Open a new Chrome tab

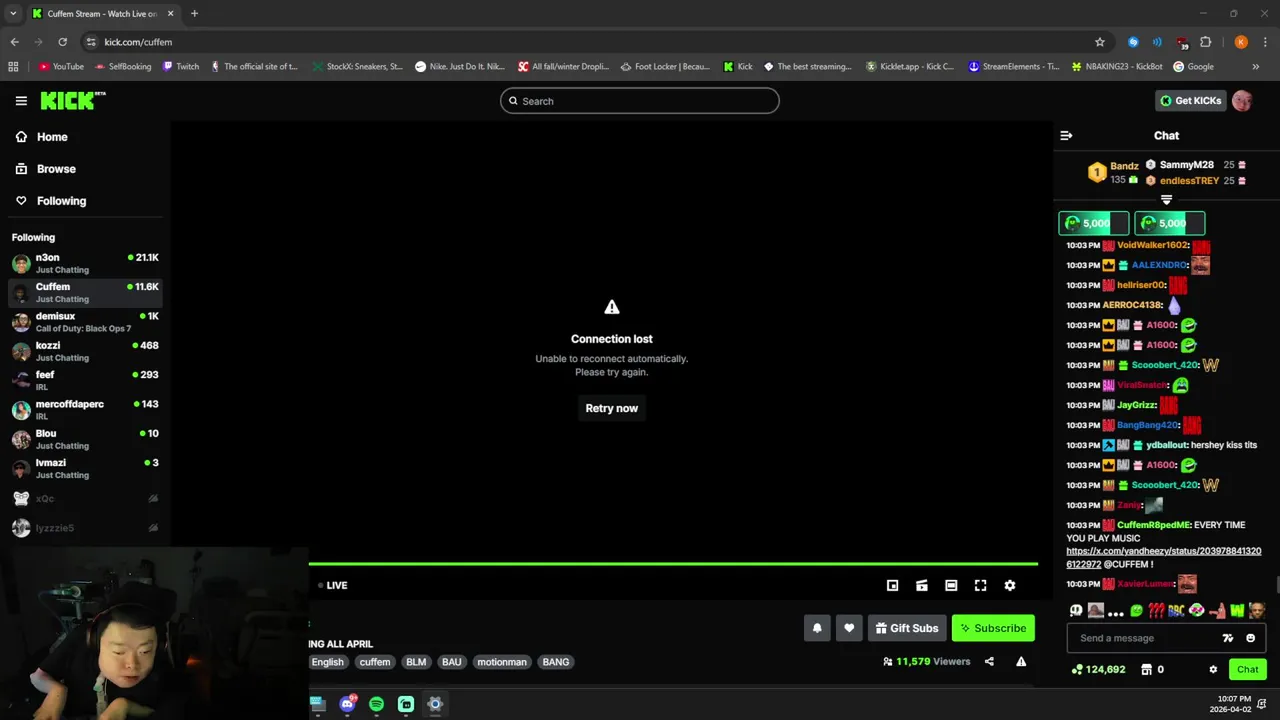pos(194,14)
